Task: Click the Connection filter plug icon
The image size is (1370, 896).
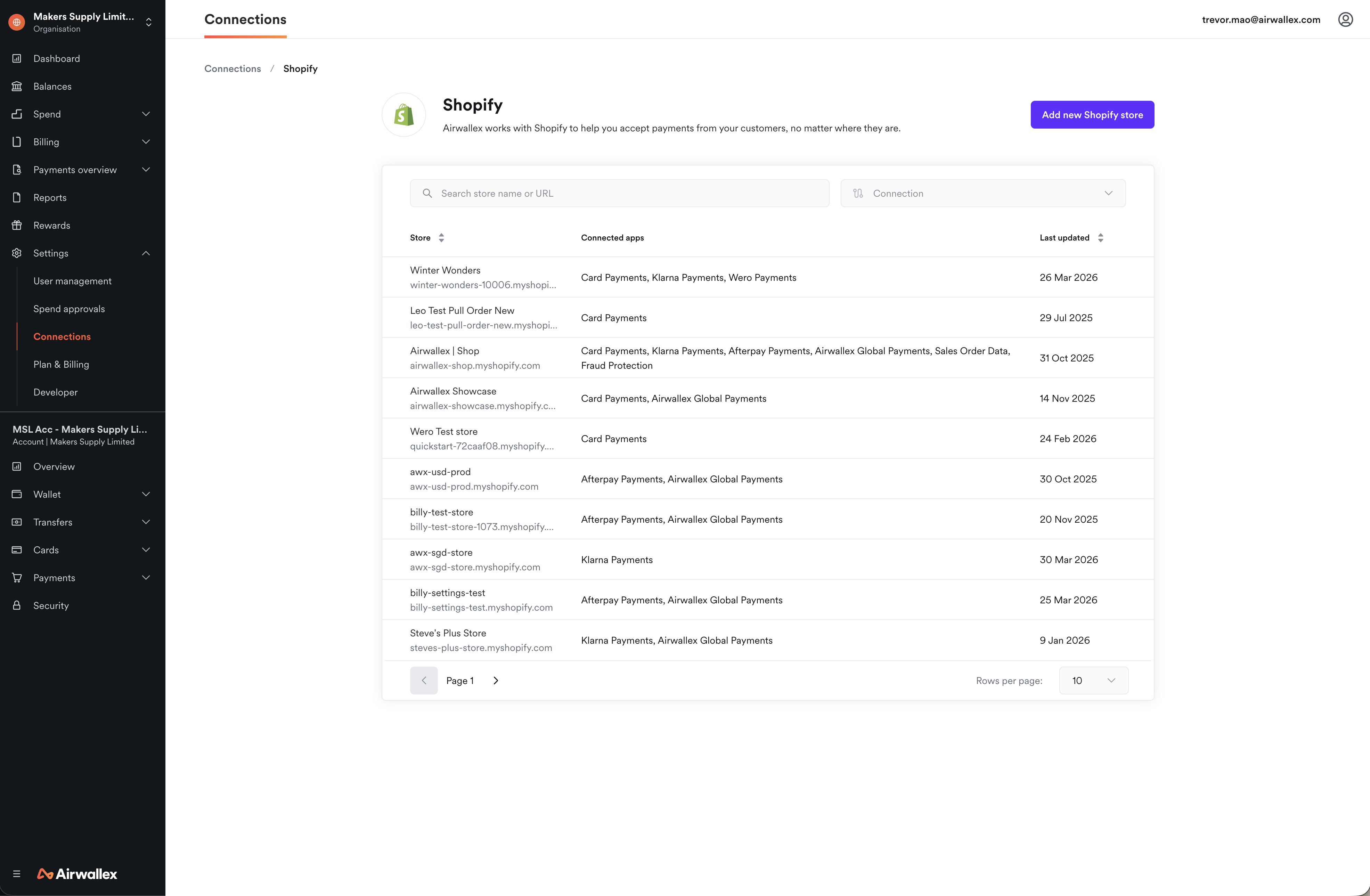Action: 858,194
